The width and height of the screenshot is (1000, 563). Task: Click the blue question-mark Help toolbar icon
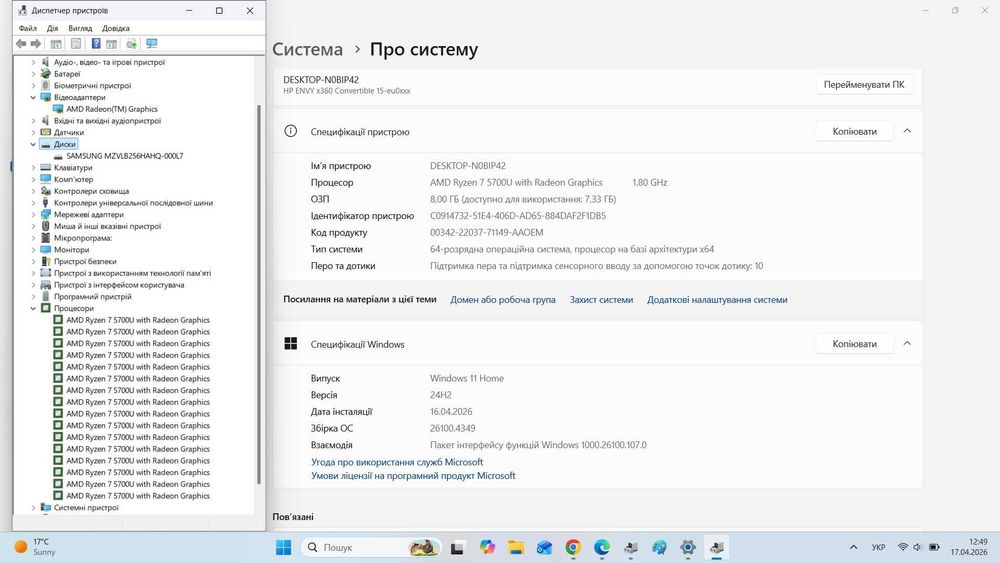pos(96,43)
